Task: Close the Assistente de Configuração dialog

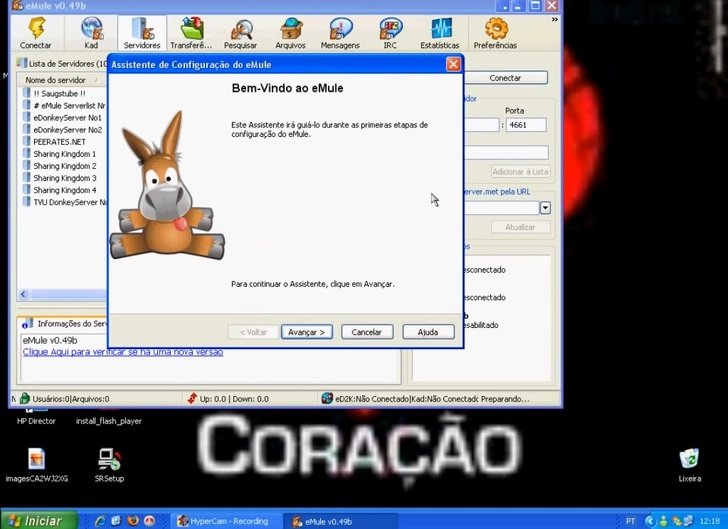Action: (x=453, y=64)
